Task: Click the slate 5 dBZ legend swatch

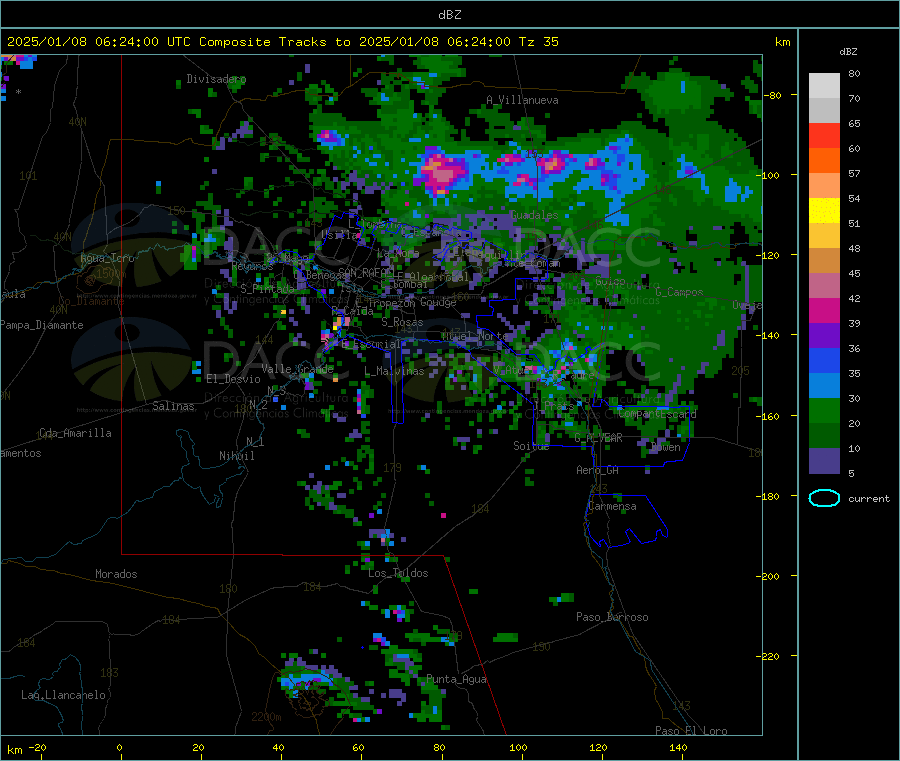Action: coord(824,461)
